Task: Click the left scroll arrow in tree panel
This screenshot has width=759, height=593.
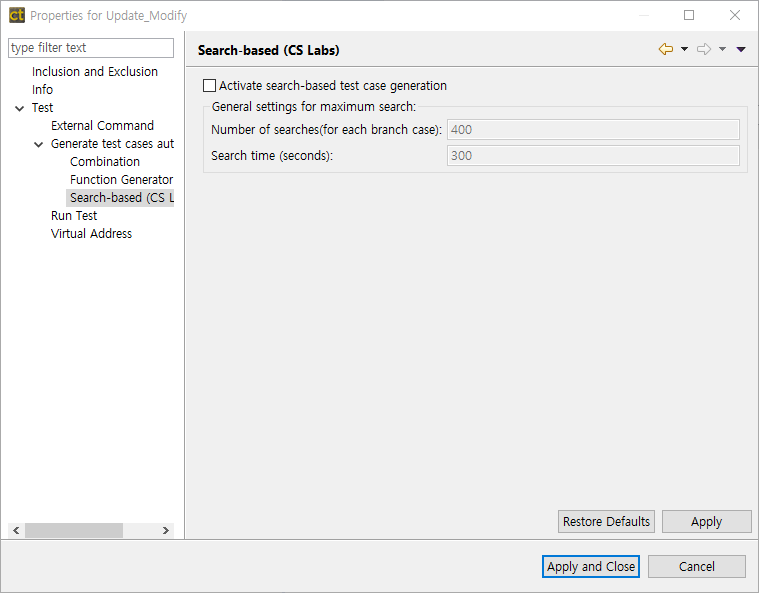Action: pos(15,531)
